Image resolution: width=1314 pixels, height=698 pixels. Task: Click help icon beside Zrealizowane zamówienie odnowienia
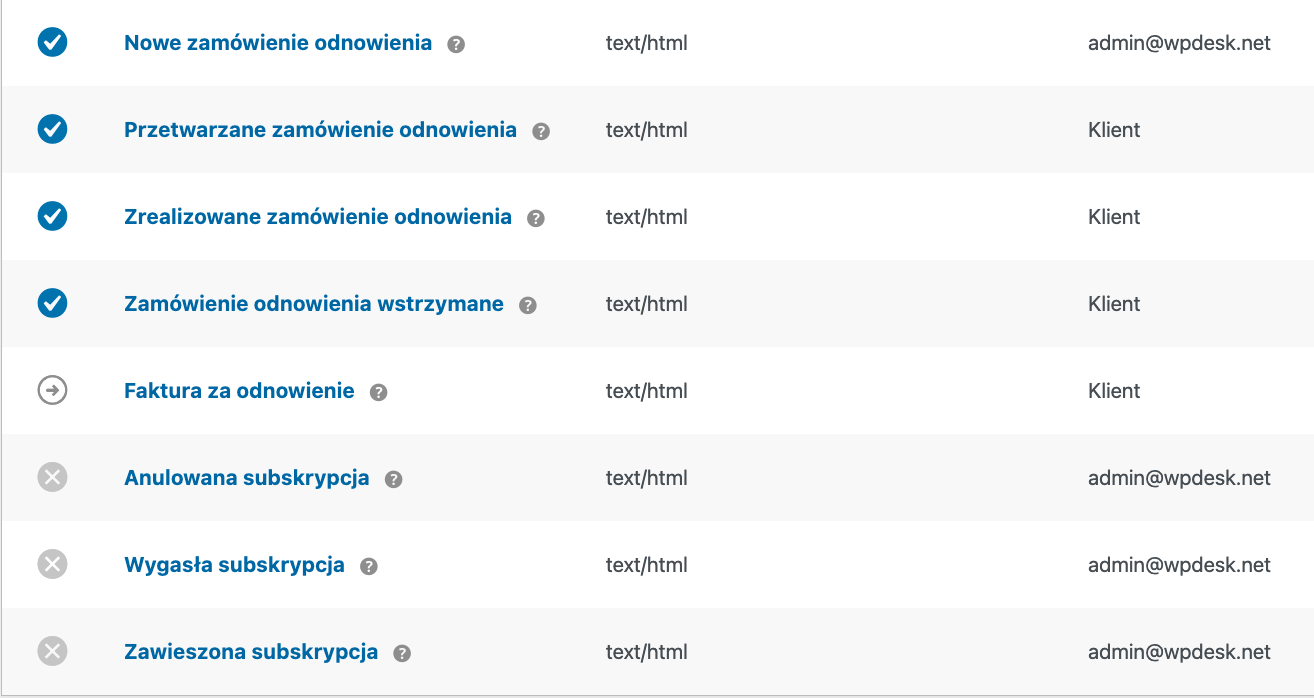tap(536, 218)
